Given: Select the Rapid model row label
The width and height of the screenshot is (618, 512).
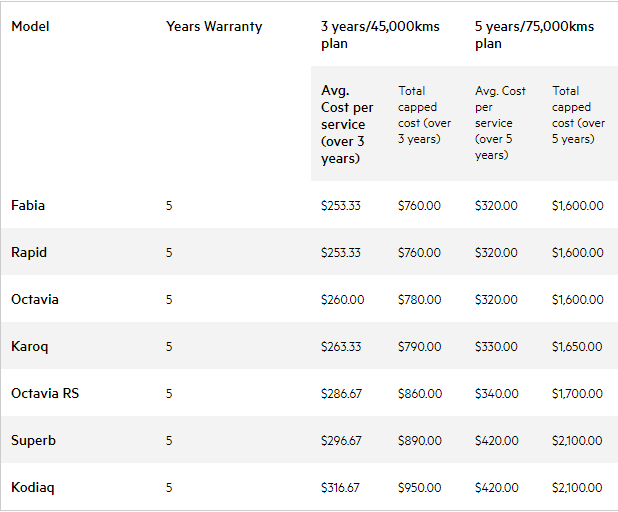Looking at the screenshot, I should [29, 253].
